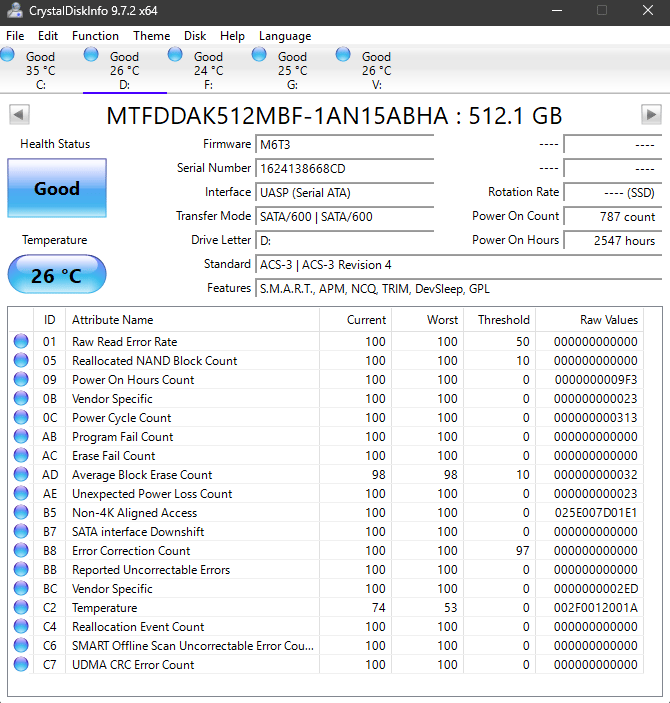
Task: Click the Worst column header
Action: point(428,320)
